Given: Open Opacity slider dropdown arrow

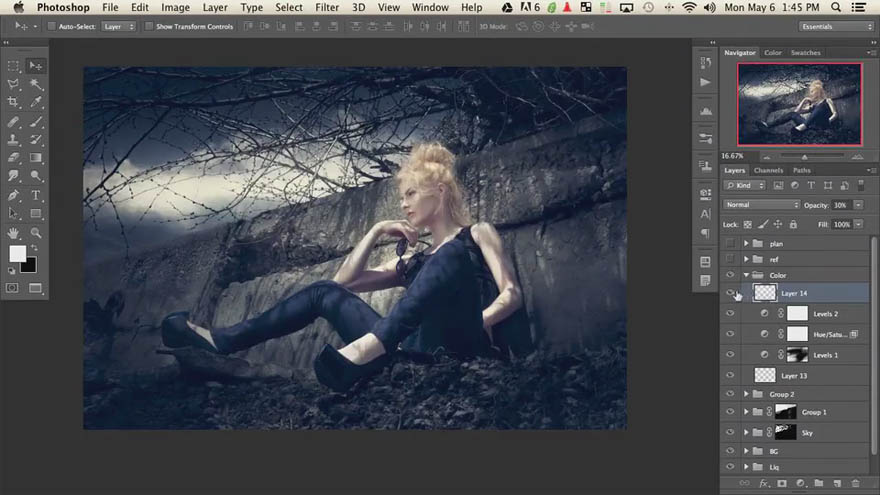Looking at the screenshot, I should (859, 205).
